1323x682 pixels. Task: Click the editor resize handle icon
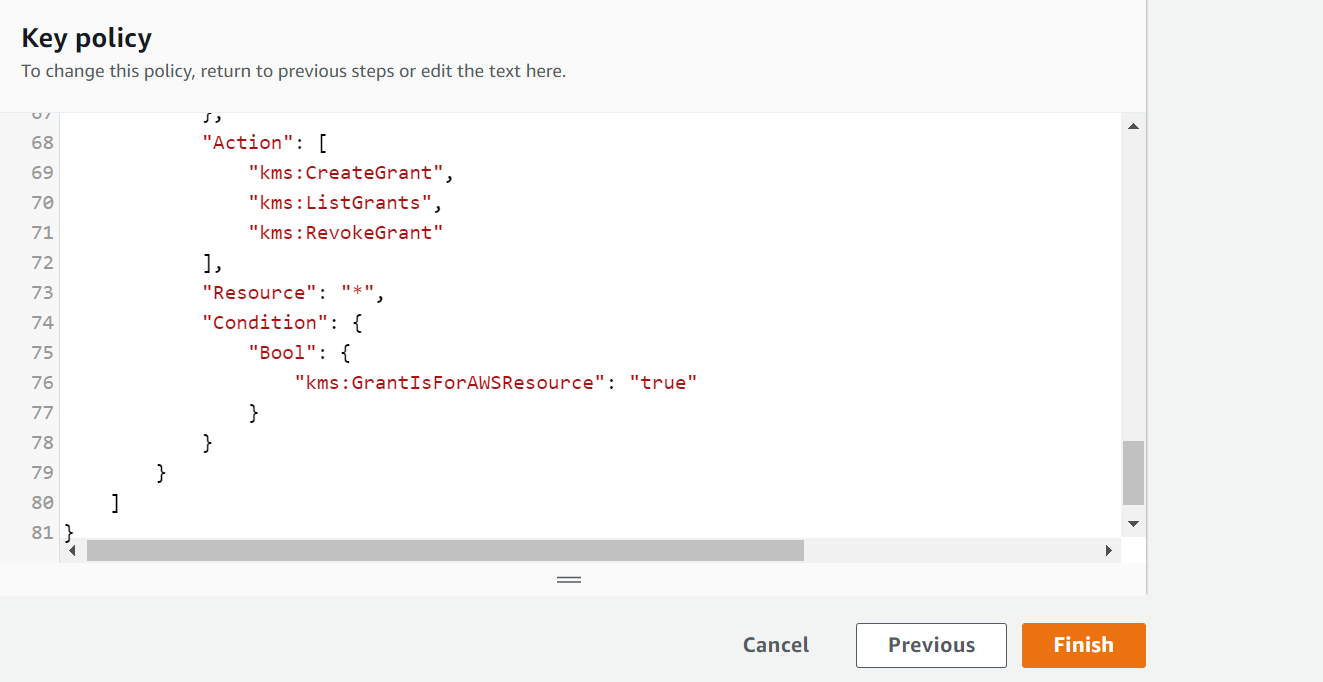coord(569,580)
